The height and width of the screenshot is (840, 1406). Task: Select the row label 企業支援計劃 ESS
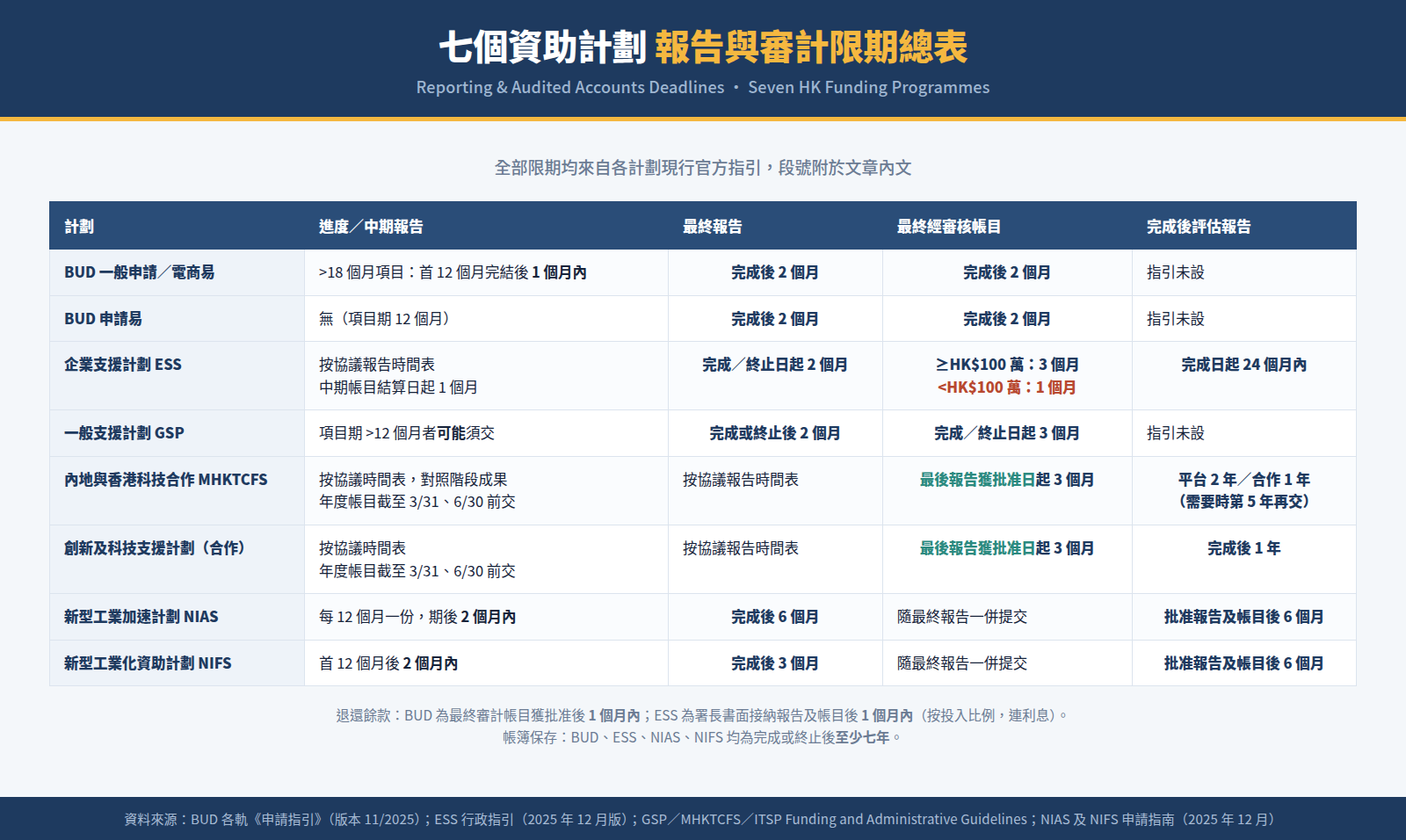[123, 365]
